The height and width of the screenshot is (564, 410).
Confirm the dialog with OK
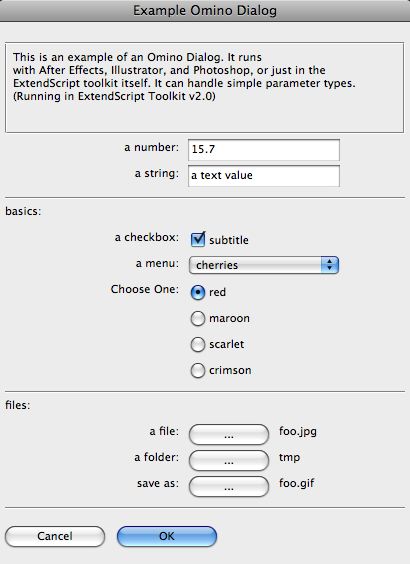167,536
